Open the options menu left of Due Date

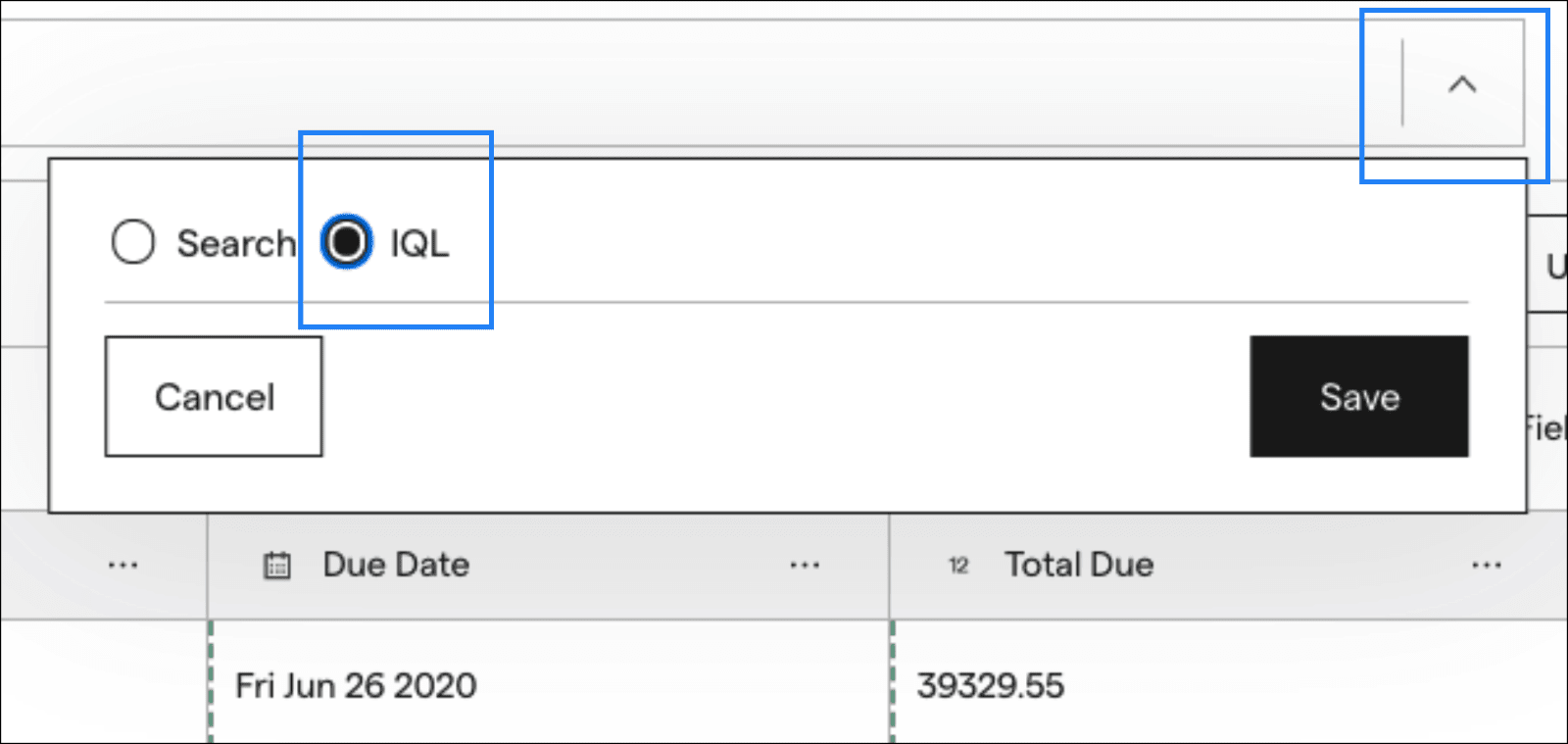click(x=122, y=566)
